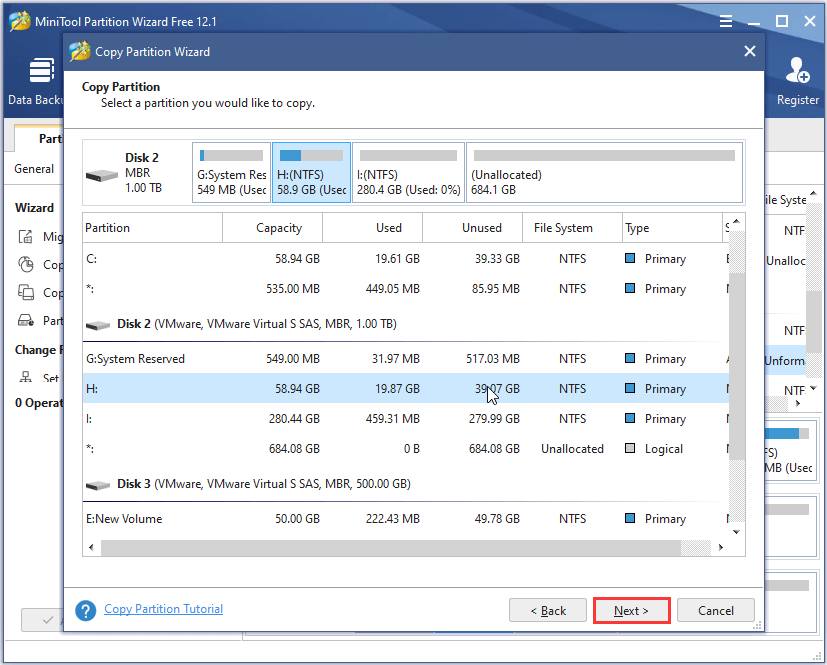Viewport: 827px width, 665px height.
Task: Click the list's scroll down arrow
Action: [736, 532]
